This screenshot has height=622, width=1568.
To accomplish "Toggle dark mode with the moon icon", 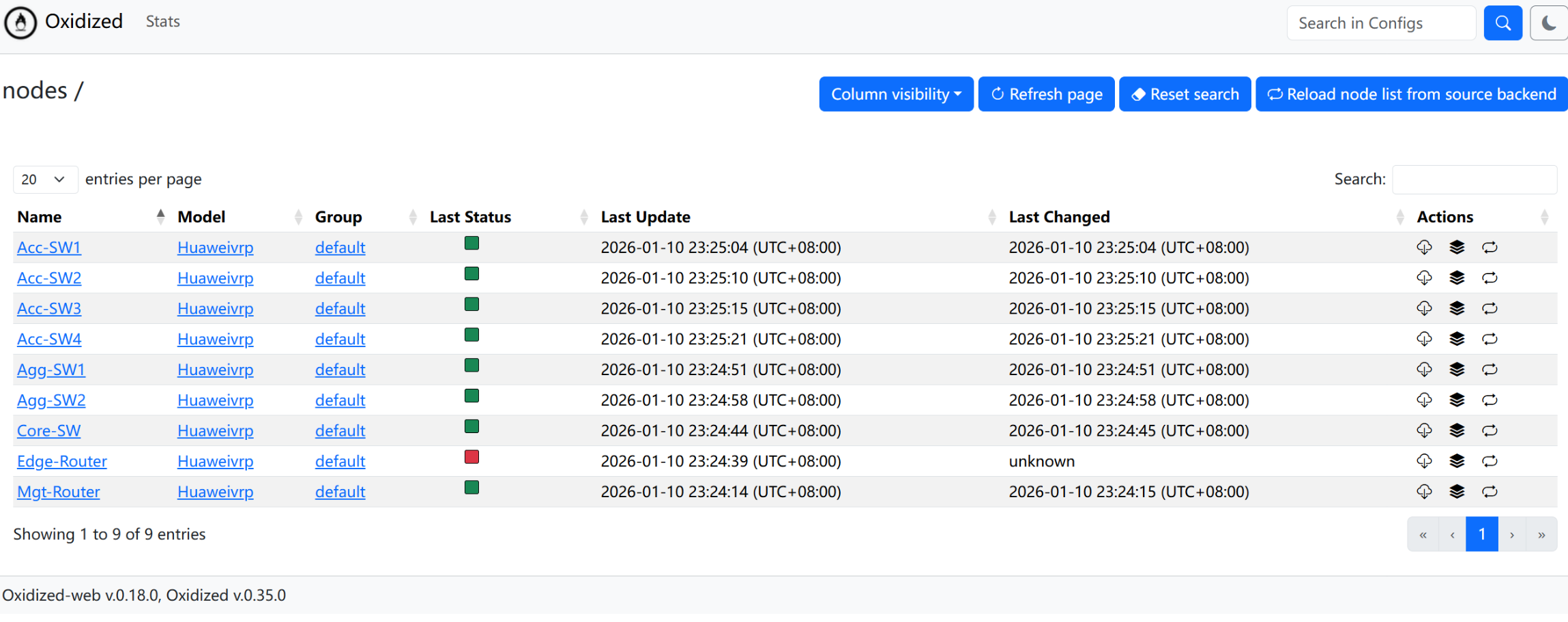I will click(x=1549, y=23).
